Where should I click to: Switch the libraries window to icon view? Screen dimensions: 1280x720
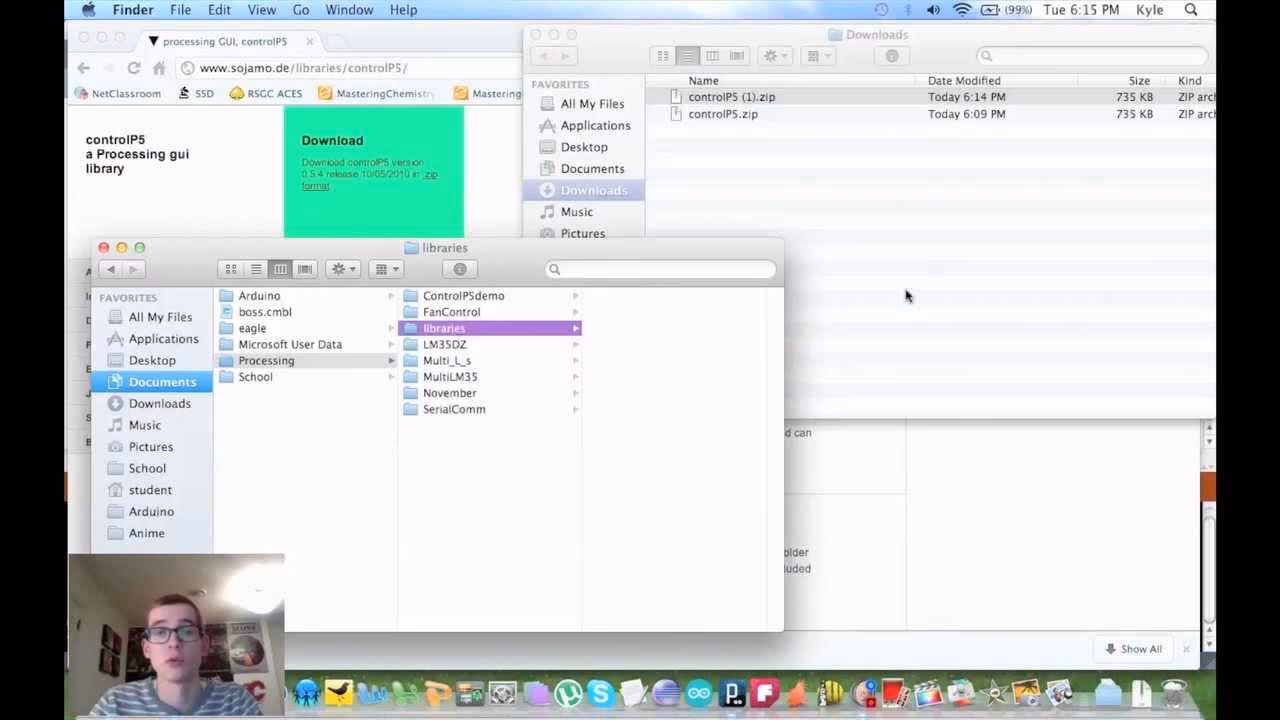click(231, 268)
